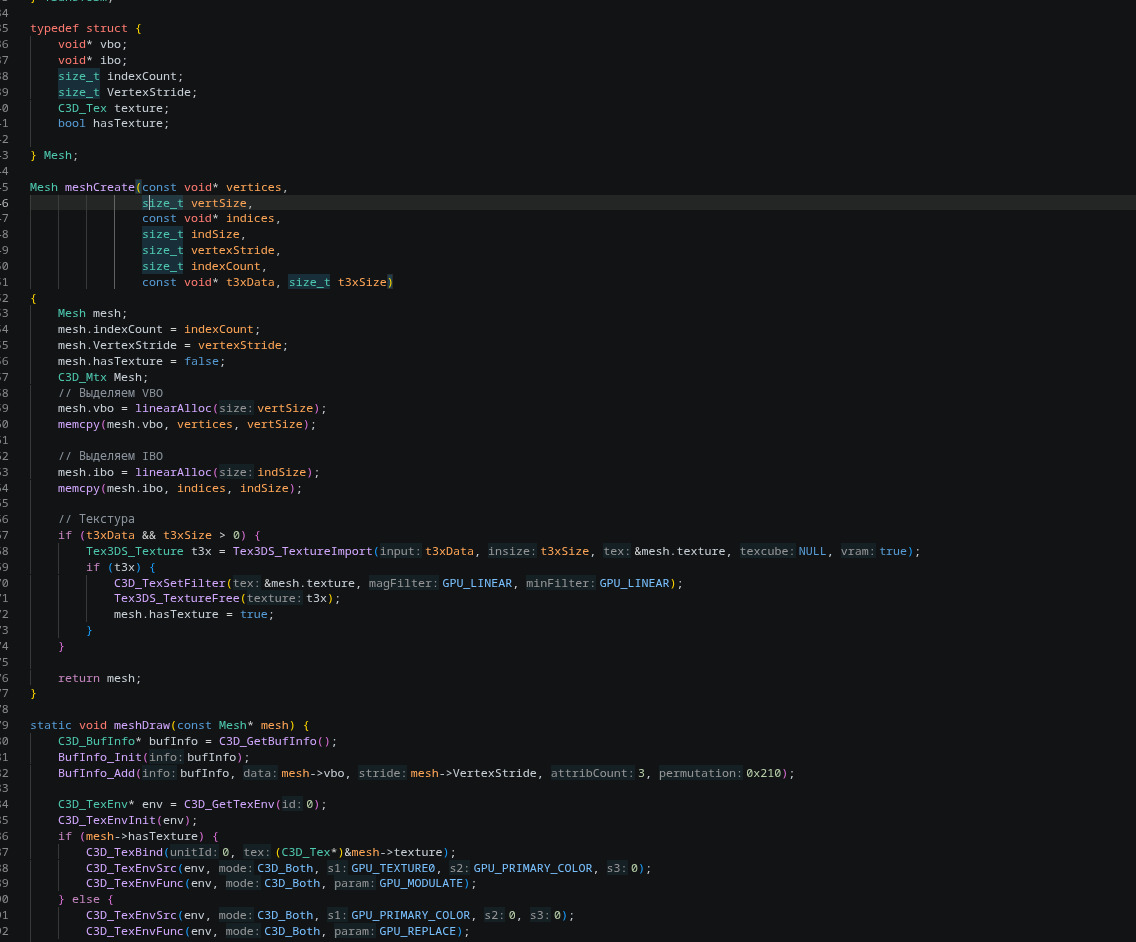Click the NULL texcube argument
This screenshot has height=942, width=1136.
pyautogui.click(x=812, y=551)
